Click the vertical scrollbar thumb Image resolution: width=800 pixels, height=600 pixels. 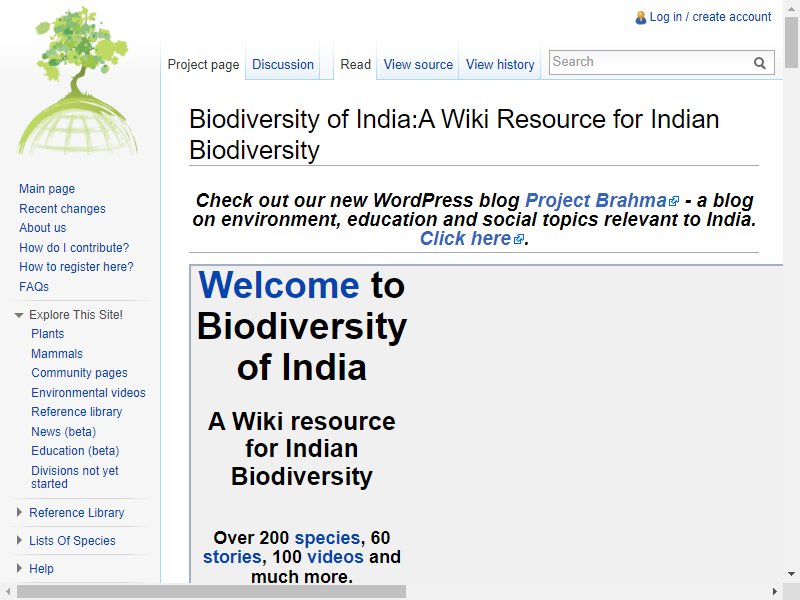792,43
